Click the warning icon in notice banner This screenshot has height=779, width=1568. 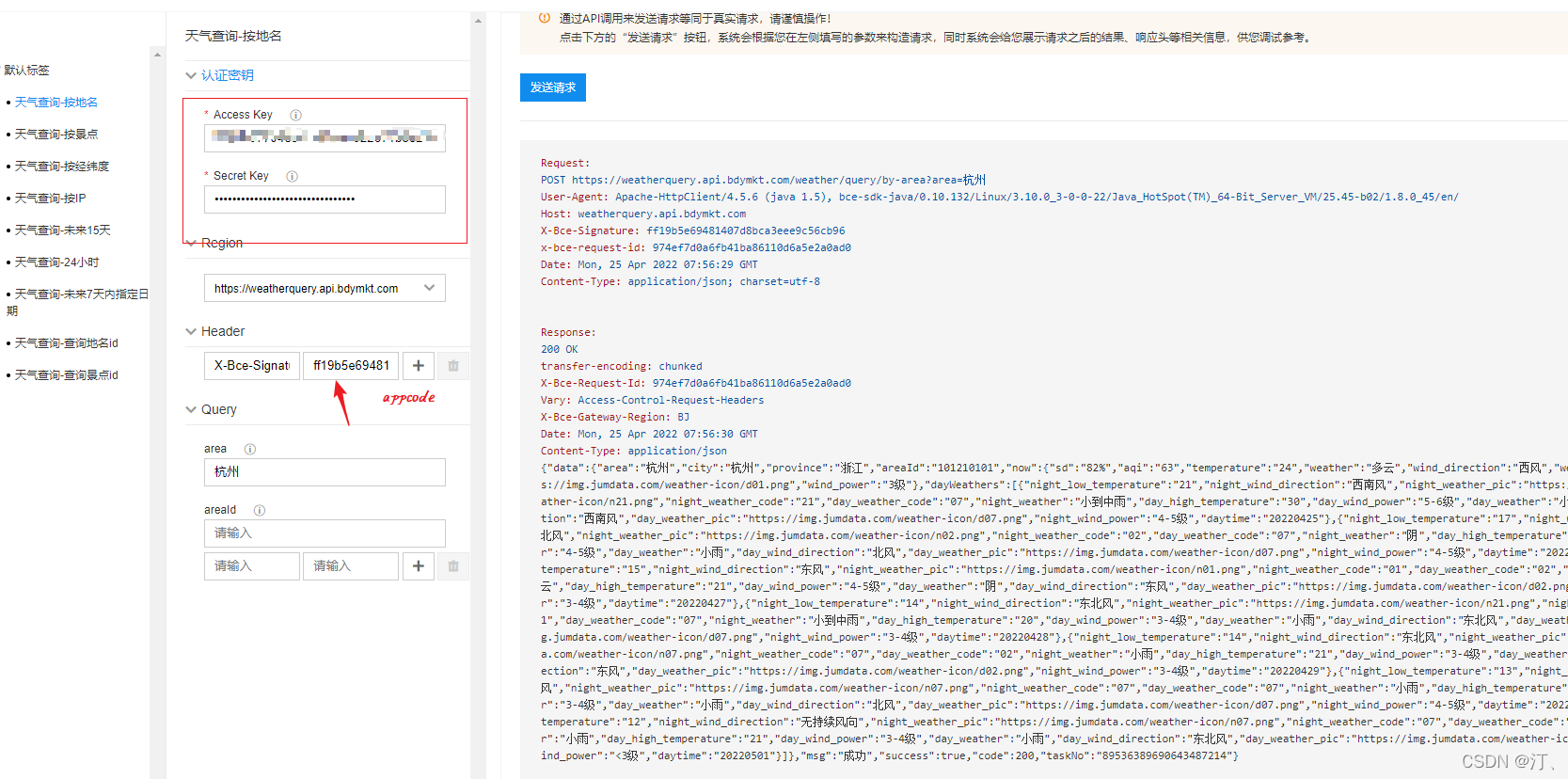[x=545, y=18]
